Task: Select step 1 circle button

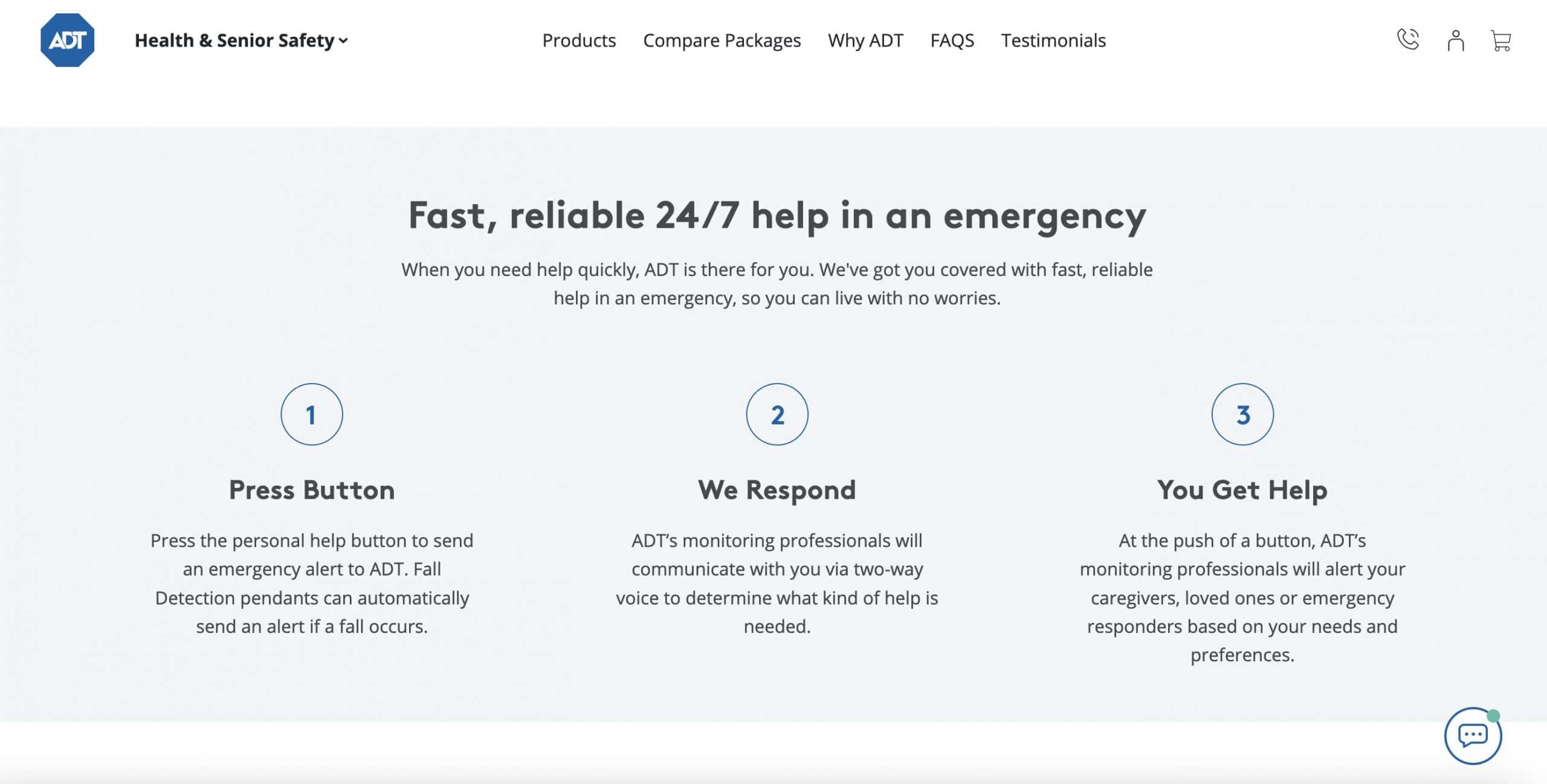Action: pos(311,414)
